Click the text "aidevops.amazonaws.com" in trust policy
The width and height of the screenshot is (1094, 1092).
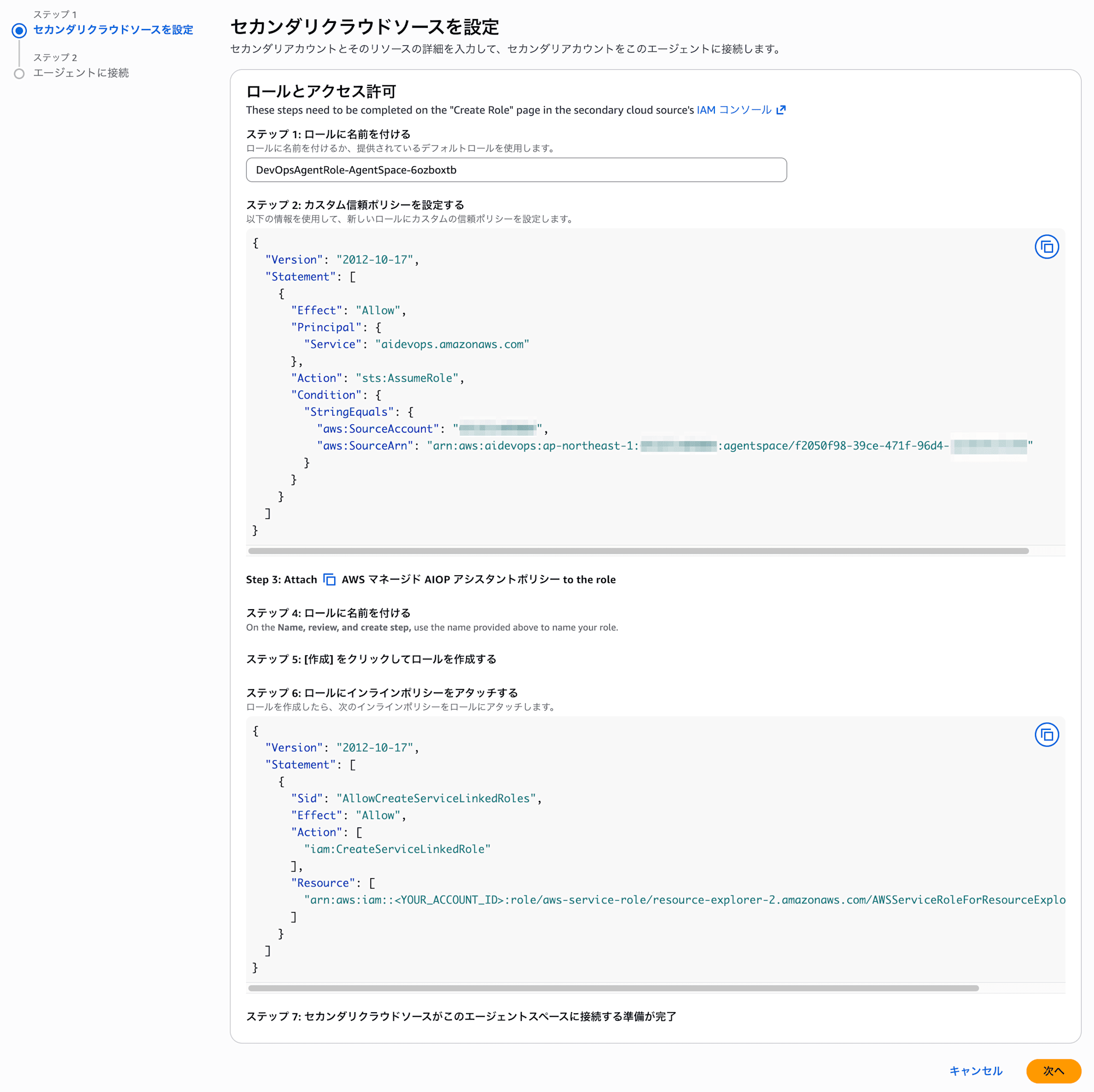coord(452,344)
